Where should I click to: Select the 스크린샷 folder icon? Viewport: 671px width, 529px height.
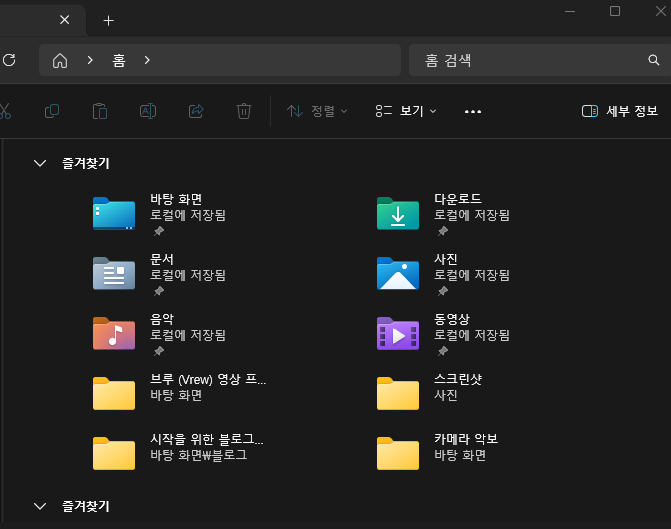coord(398,393)
